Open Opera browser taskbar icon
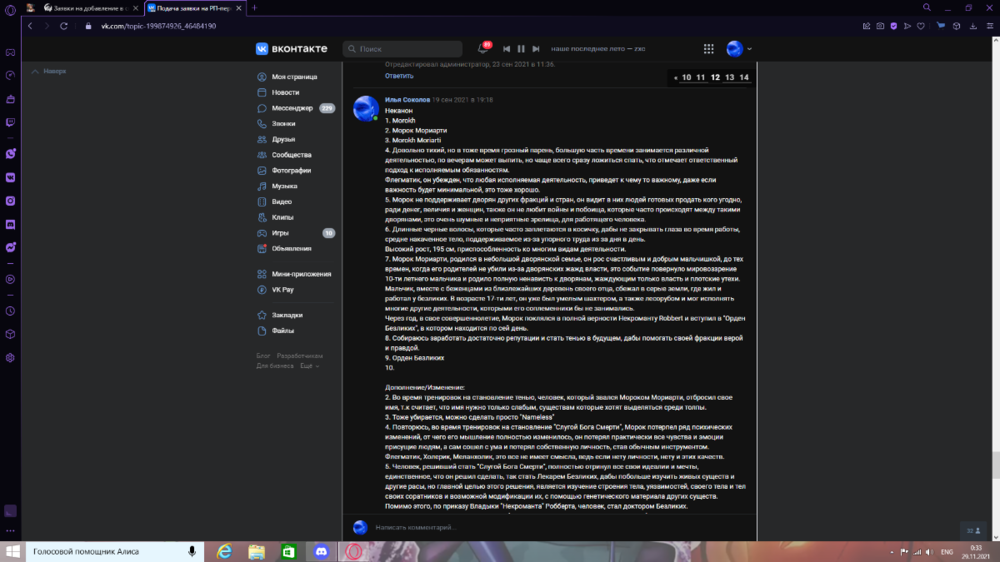Image resolution: width=1000 pixels, height=562 pixels. pyautogui.click(x=353, y=551)
